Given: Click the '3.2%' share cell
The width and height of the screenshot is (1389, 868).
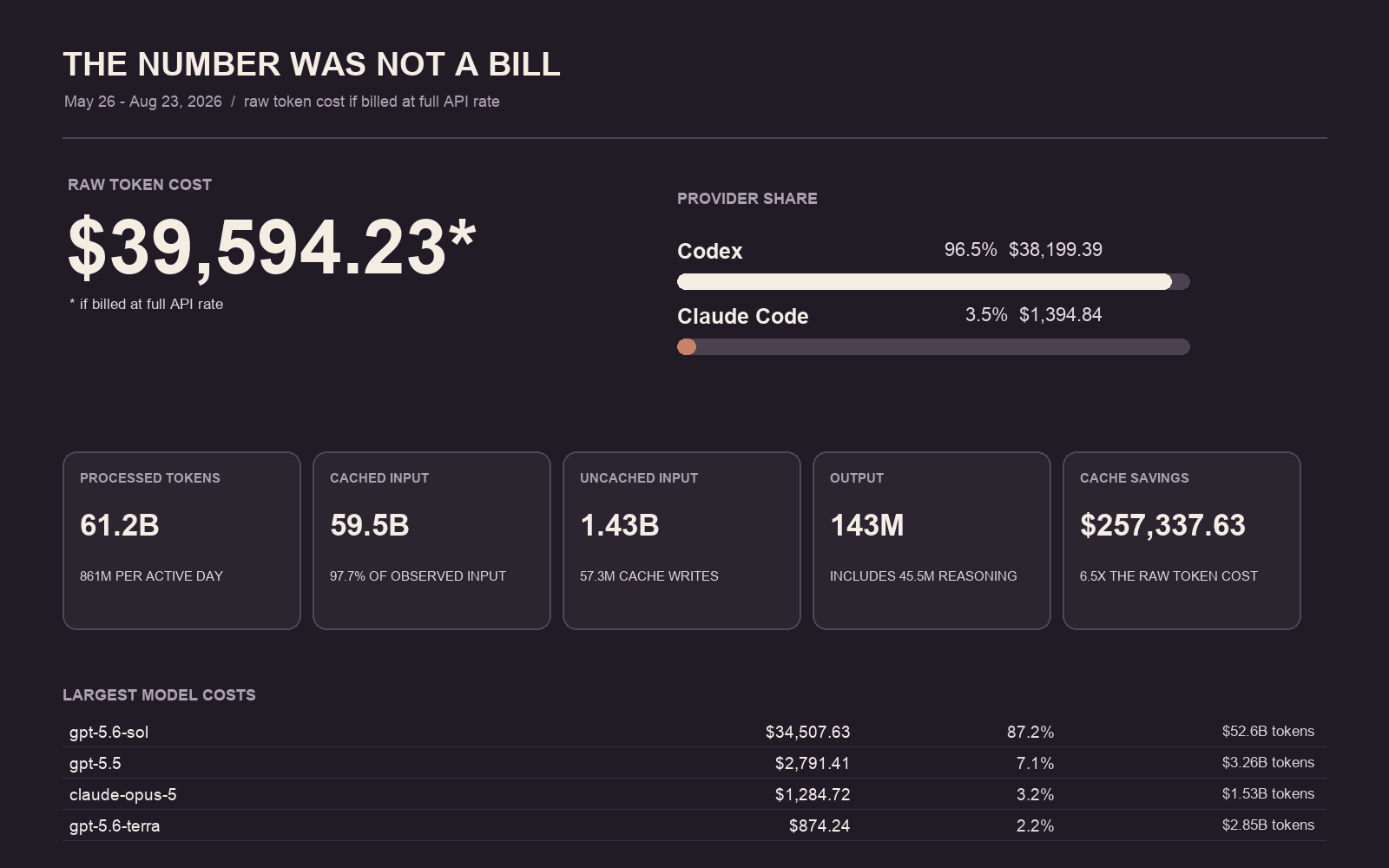Looking at the screenshot, I should (x=1036, y=795).
